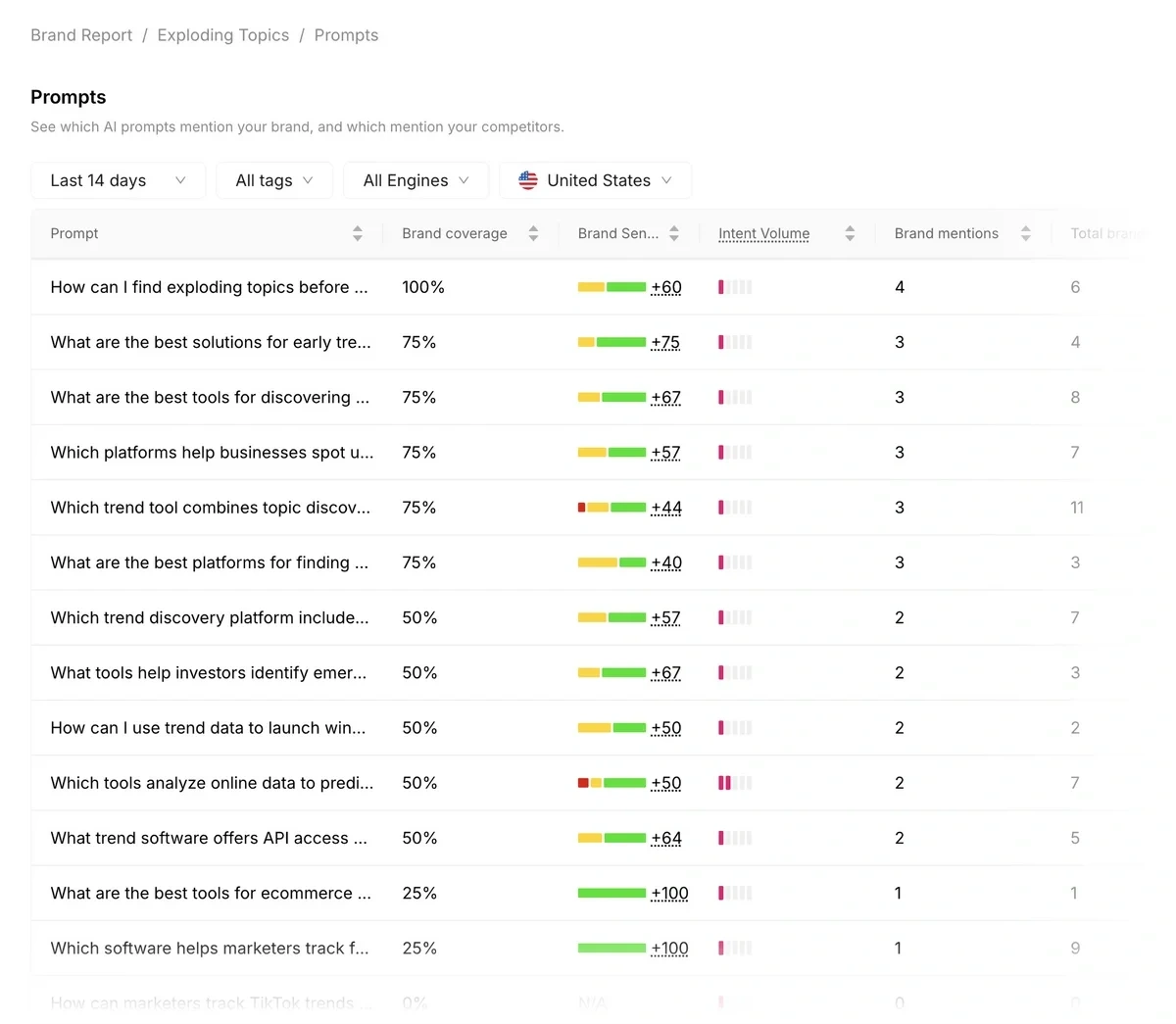Click intent volume indicator in 'best platforms for finding' row

pos(735,562)
